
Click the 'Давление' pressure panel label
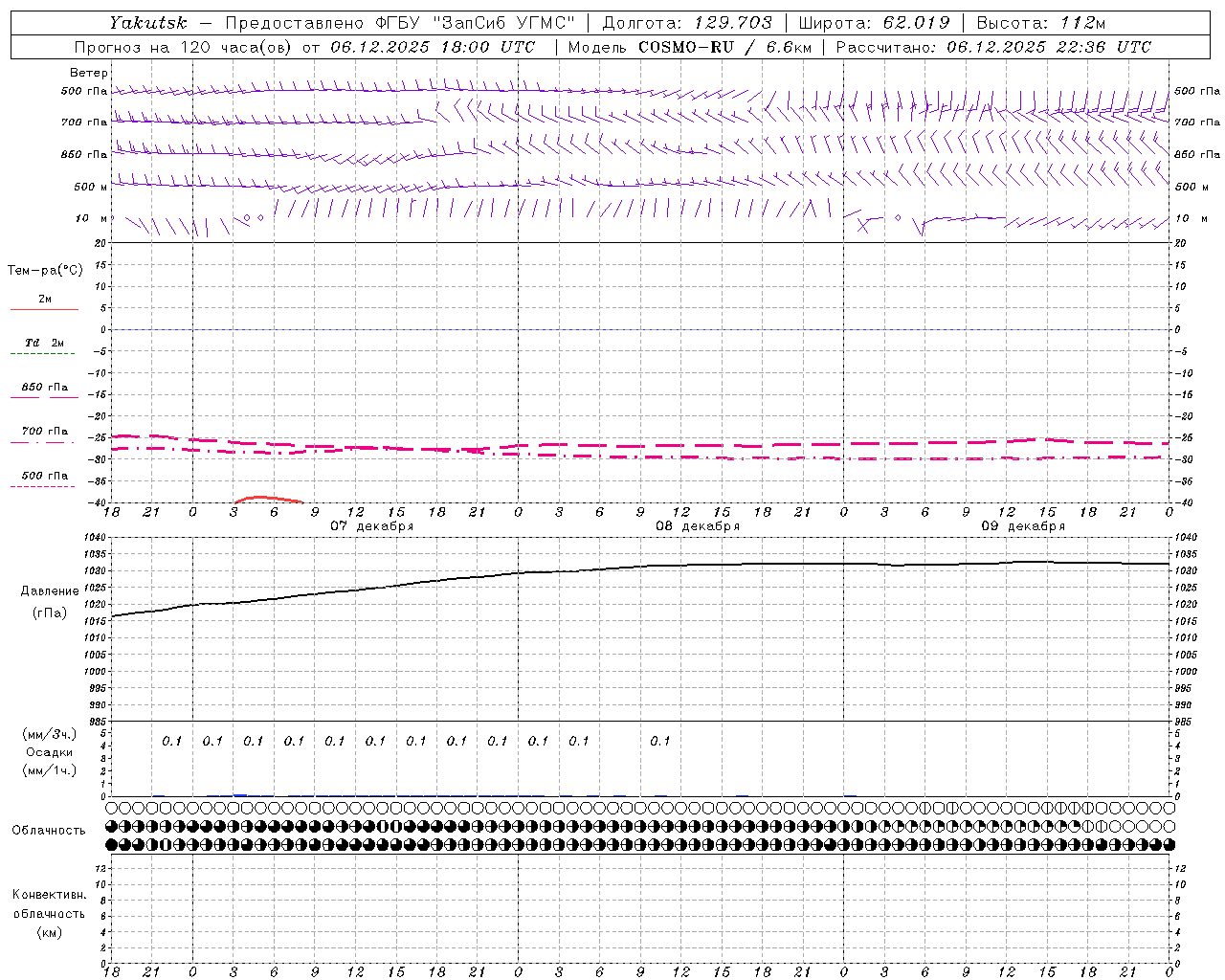(x=49, y=591)
